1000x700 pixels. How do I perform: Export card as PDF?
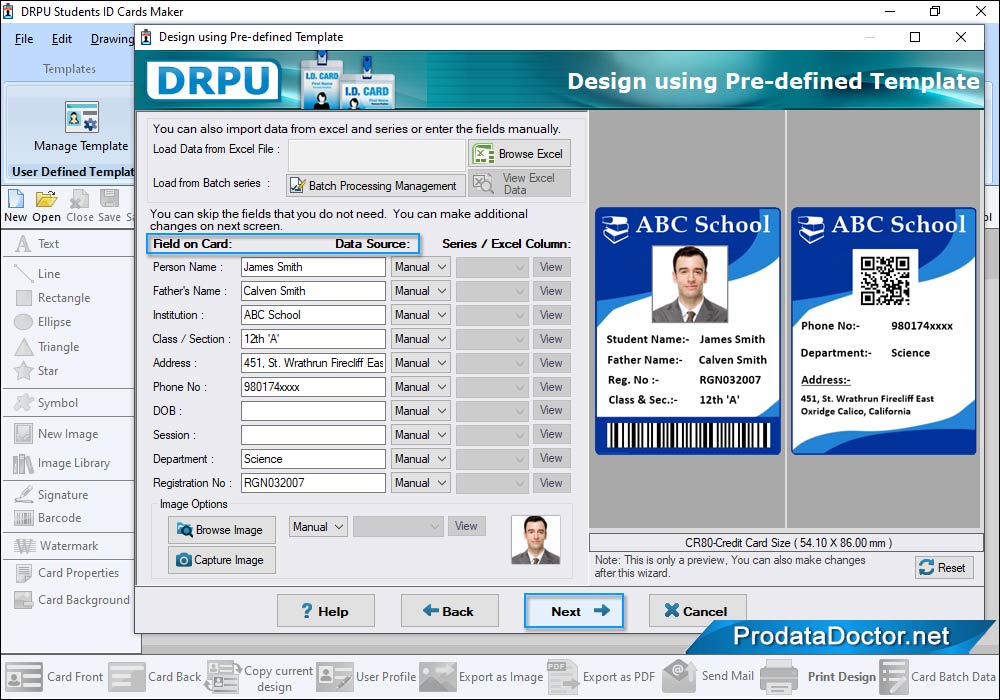coord(601,676)
